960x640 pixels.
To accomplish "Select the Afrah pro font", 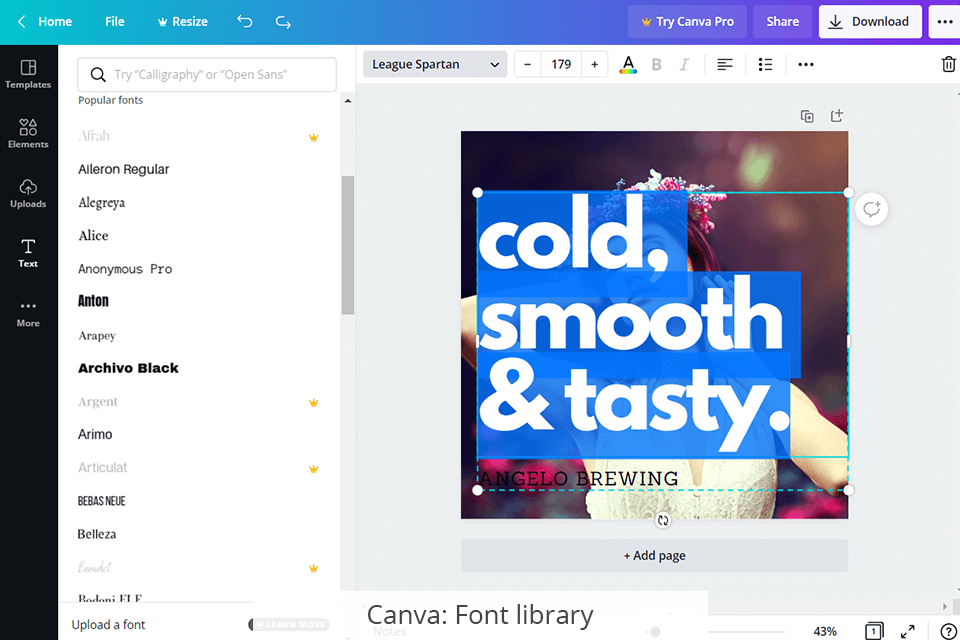I will click(x=94, y=136).
